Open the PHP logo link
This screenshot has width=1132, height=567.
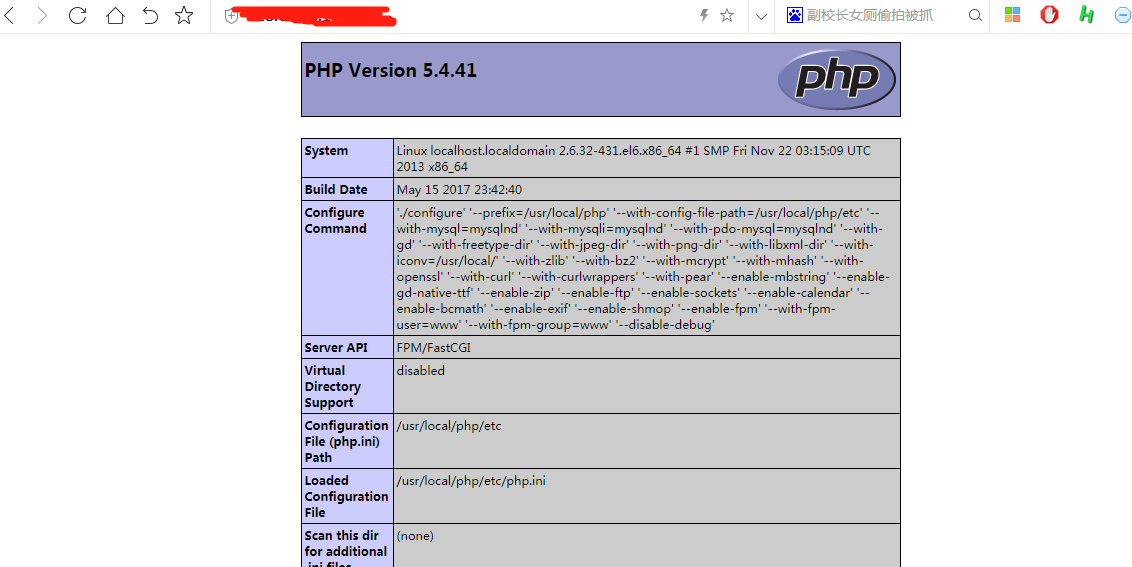click(837, 79)
